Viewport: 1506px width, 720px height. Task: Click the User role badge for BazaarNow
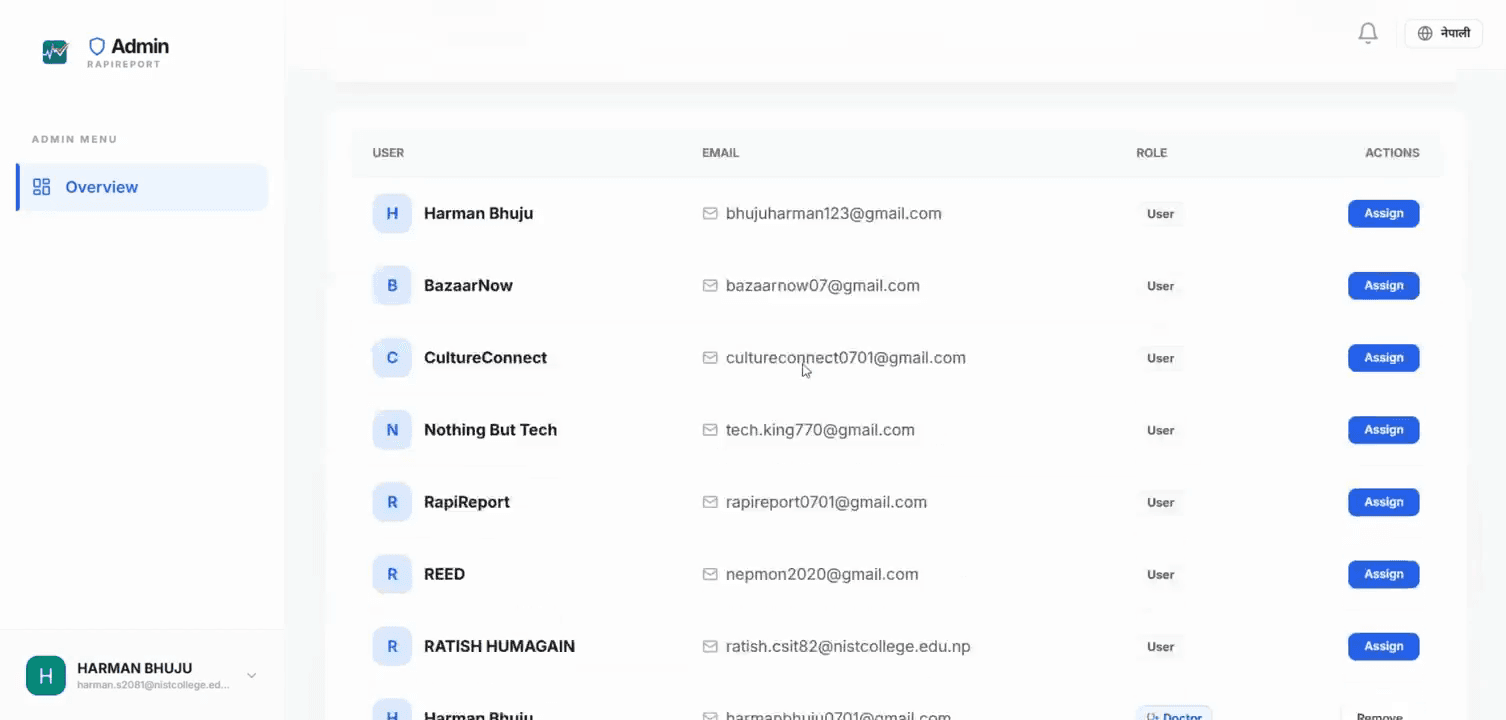1160,286
